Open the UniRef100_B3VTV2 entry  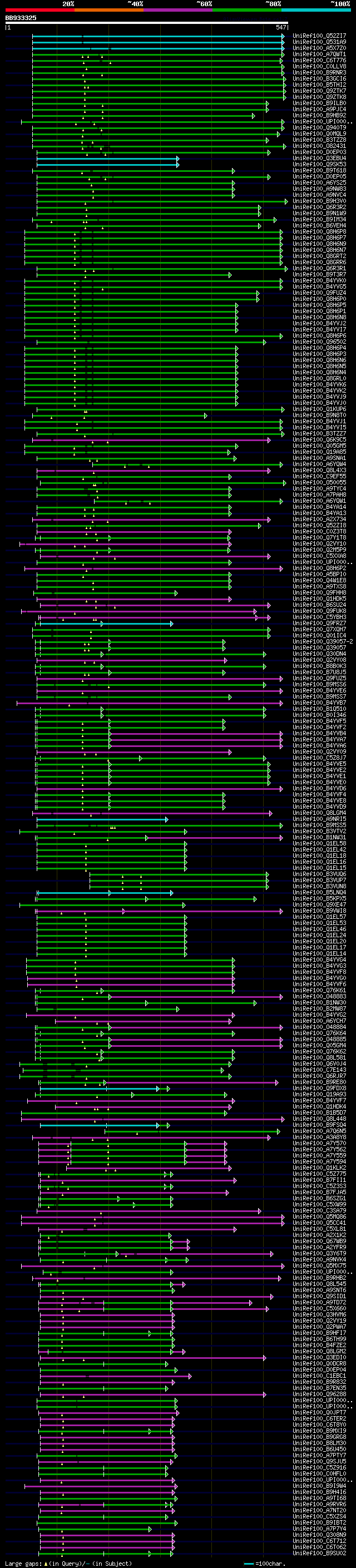tap(319, 832)
